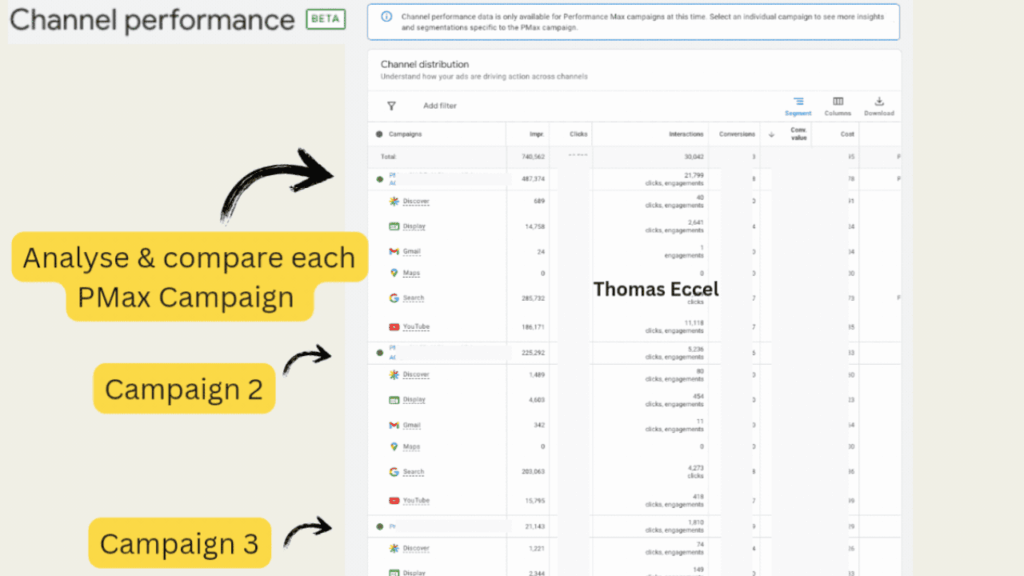Click the sort arrow beside Conversions column
Viewport: 1024px width, 576px height.
click(x=771, y=134)
